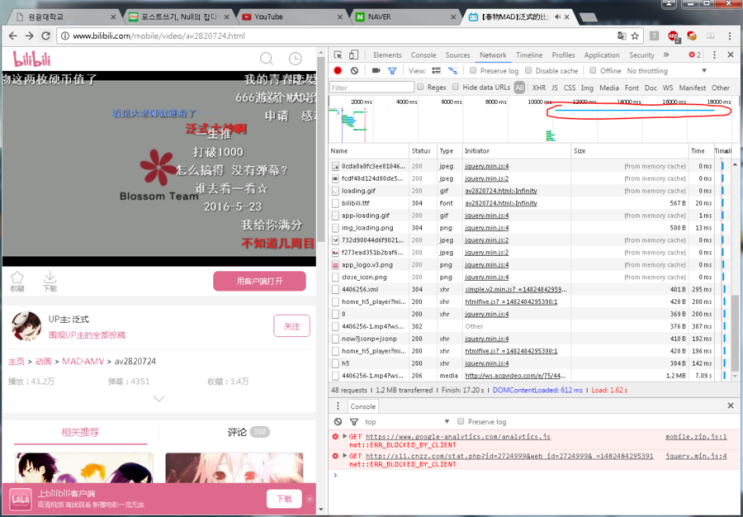Click the translate page icon in the address bar
The width and height of the screenshot is (743, 517).
coord(621,36)
